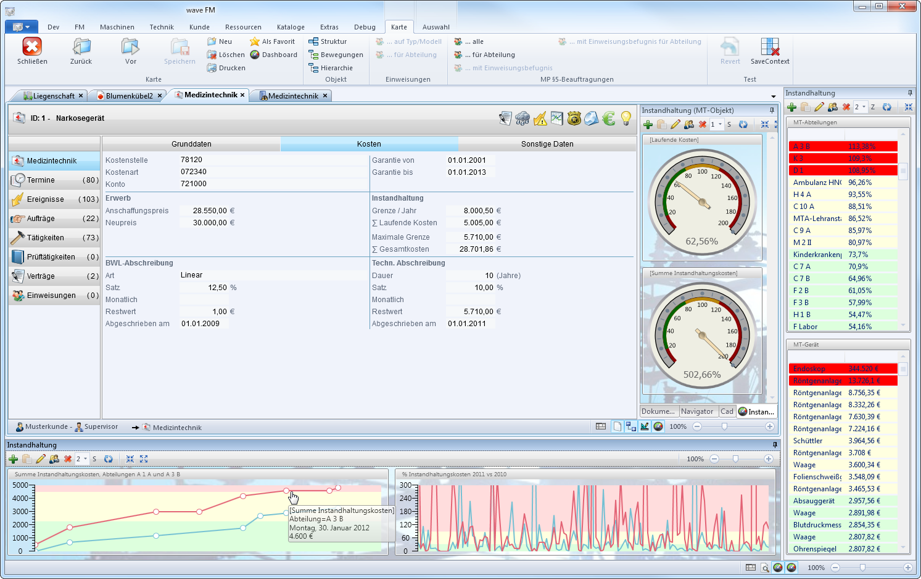The height and width of the screenshot is (579, 921).
Task: Click the Hierarchie button in ribbon
Action: 330,68
